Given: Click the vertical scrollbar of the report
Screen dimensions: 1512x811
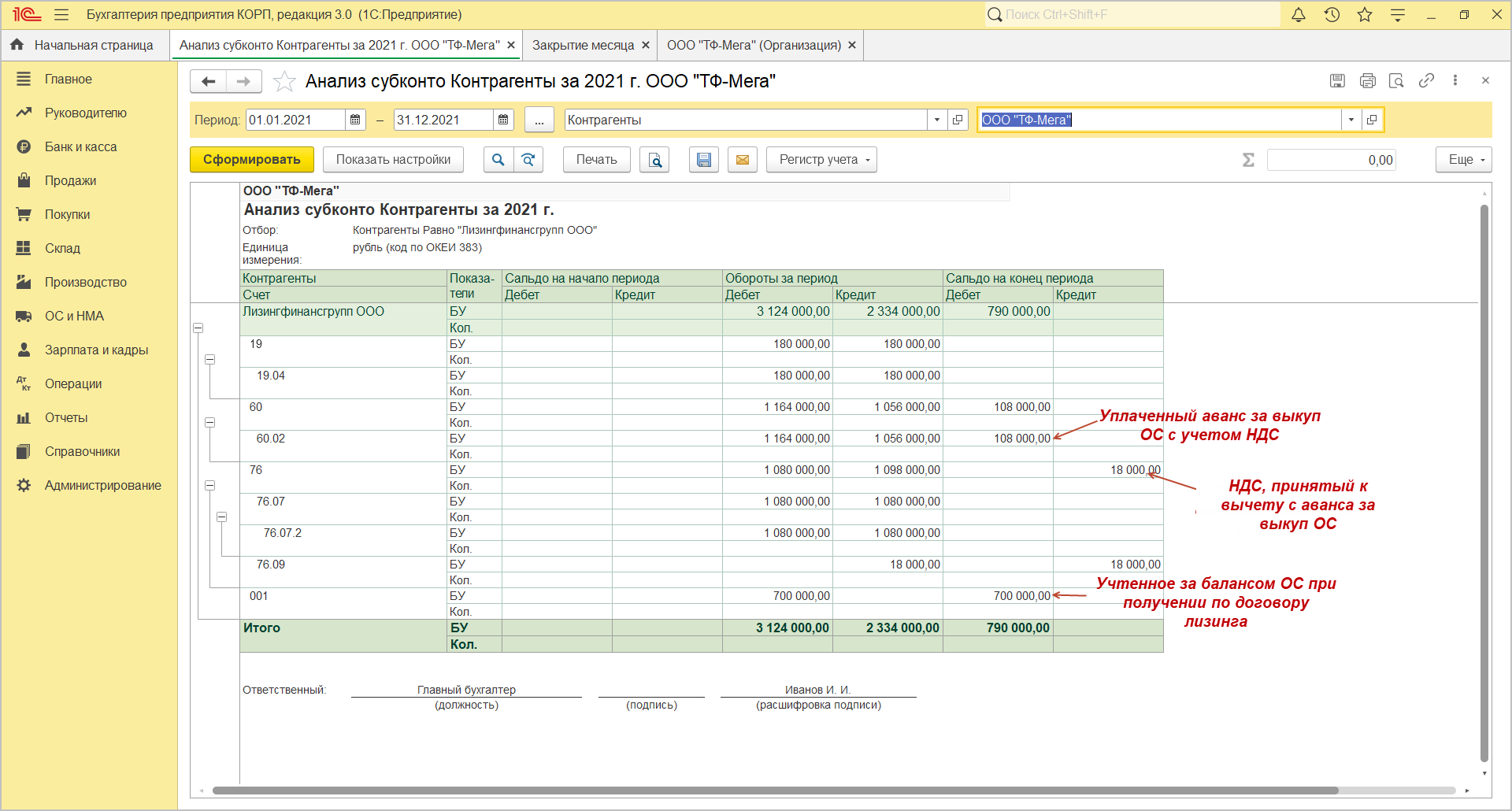Looking at the screenshot, I should click(1484, 483).
